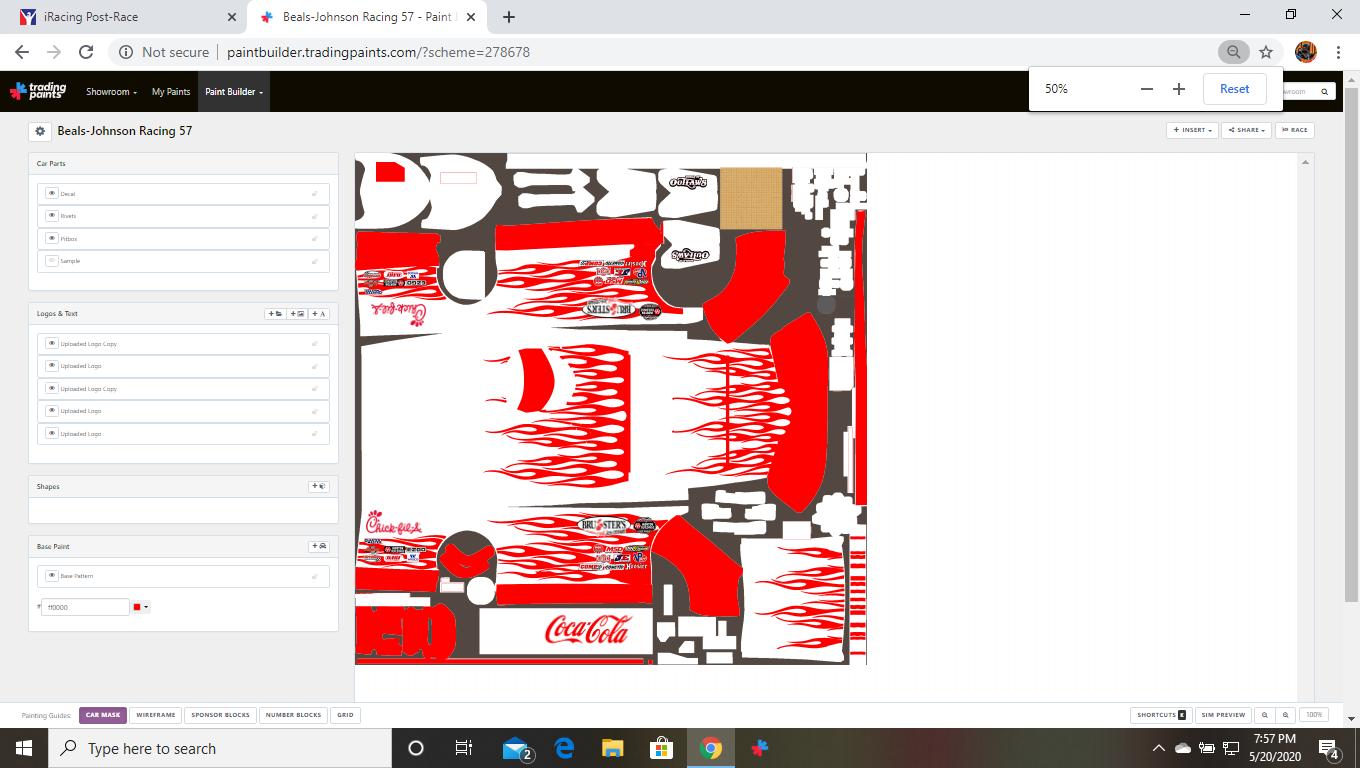Open the Insert dropdown
Image resolution: width=1360 pixels, height=768 pixels.
pos(1192,130)
